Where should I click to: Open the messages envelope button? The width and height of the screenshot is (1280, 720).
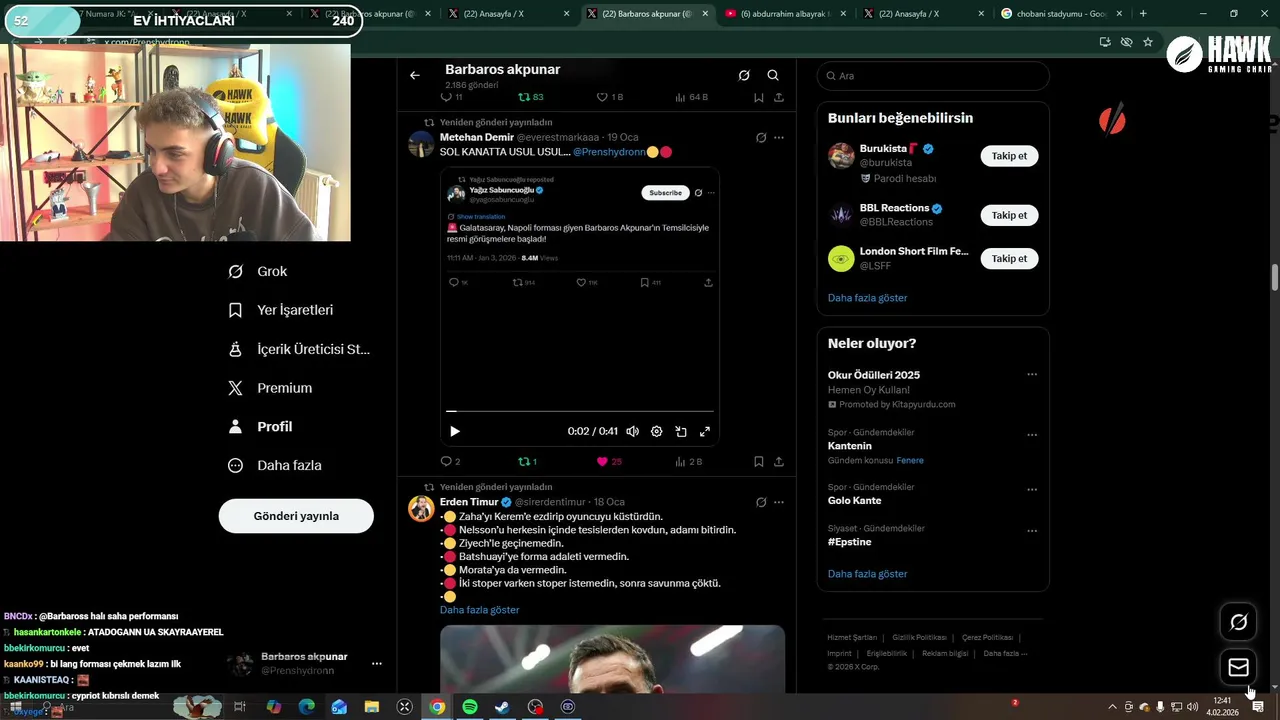pyautogui.click(x=1238, y=667)
